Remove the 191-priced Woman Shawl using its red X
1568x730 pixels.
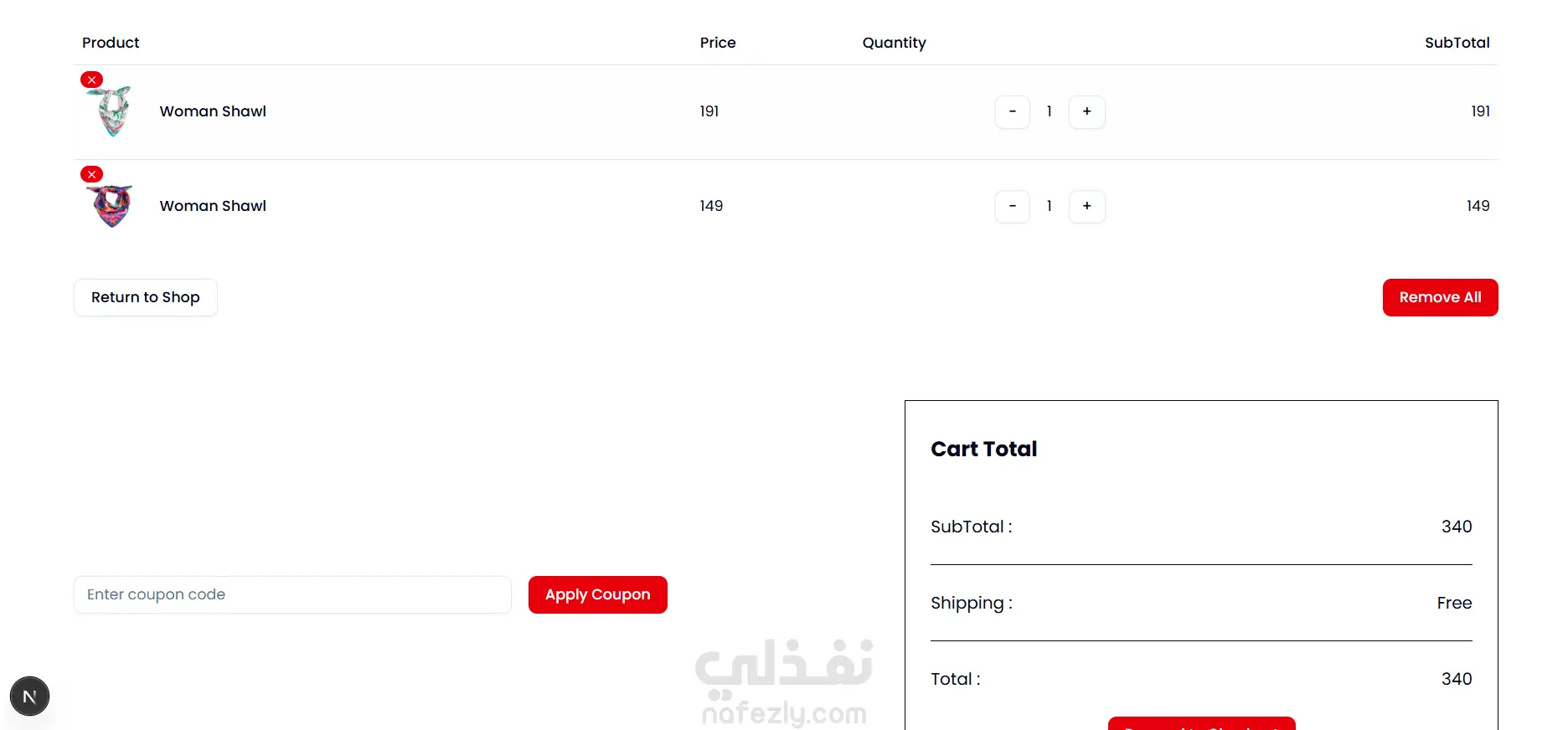[92, 80]
